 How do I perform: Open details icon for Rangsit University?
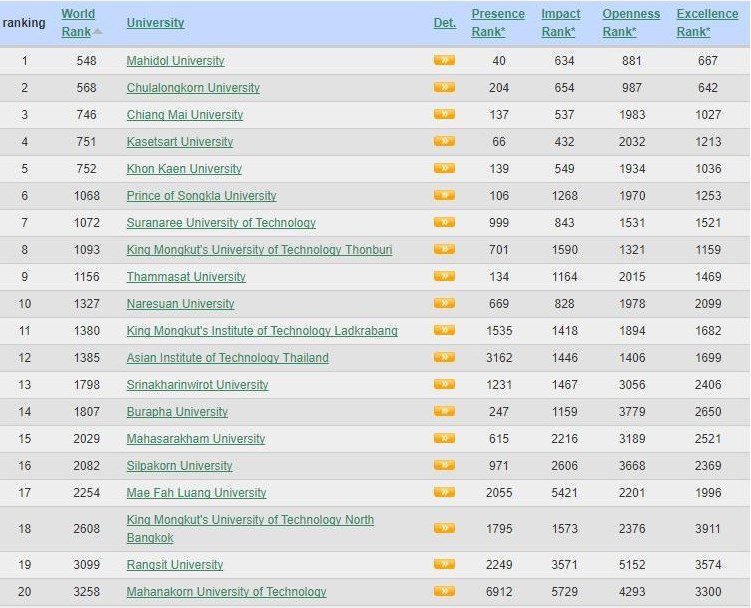click(444, 564)
